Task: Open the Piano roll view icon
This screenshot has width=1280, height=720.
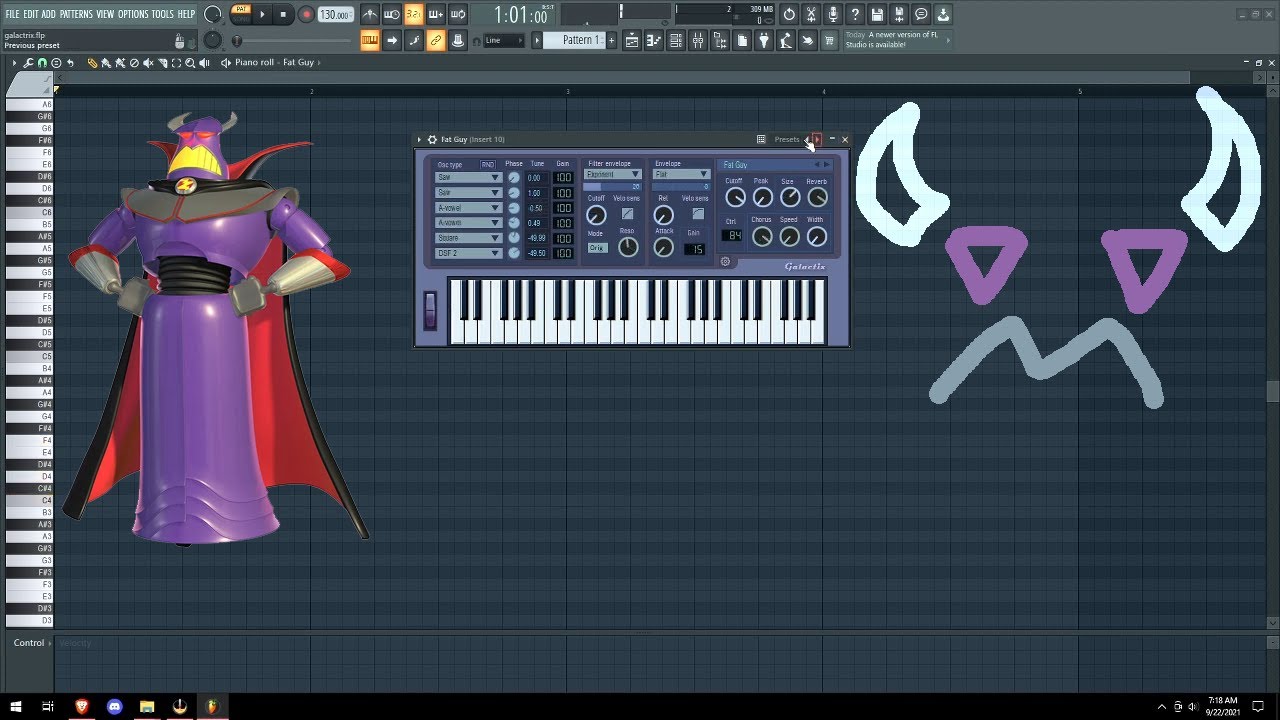Action: (653, 40)
